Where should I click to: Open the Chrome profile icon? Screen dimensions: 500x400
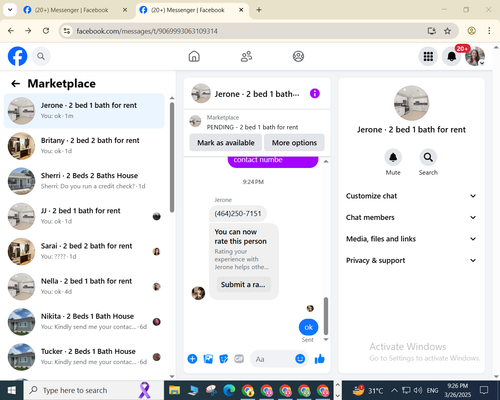tap(471, 31)
